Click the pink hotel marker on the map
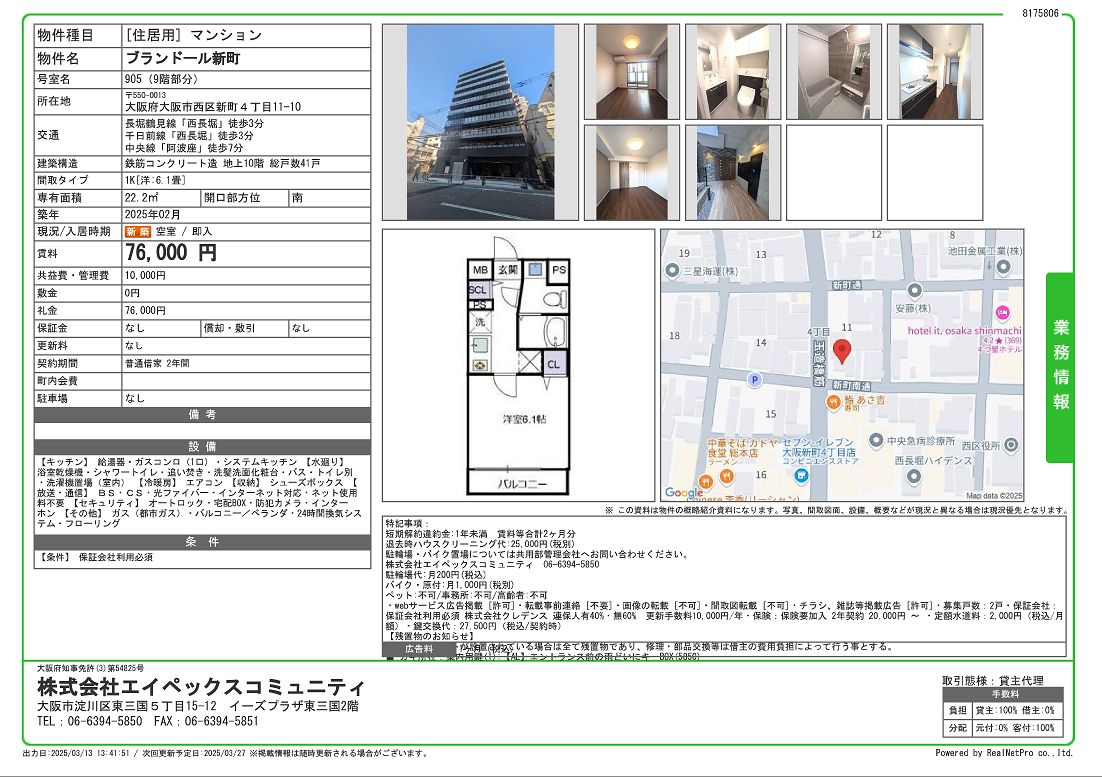The width and height of the screenshot is (1102, 777). tap(1003, 313)
